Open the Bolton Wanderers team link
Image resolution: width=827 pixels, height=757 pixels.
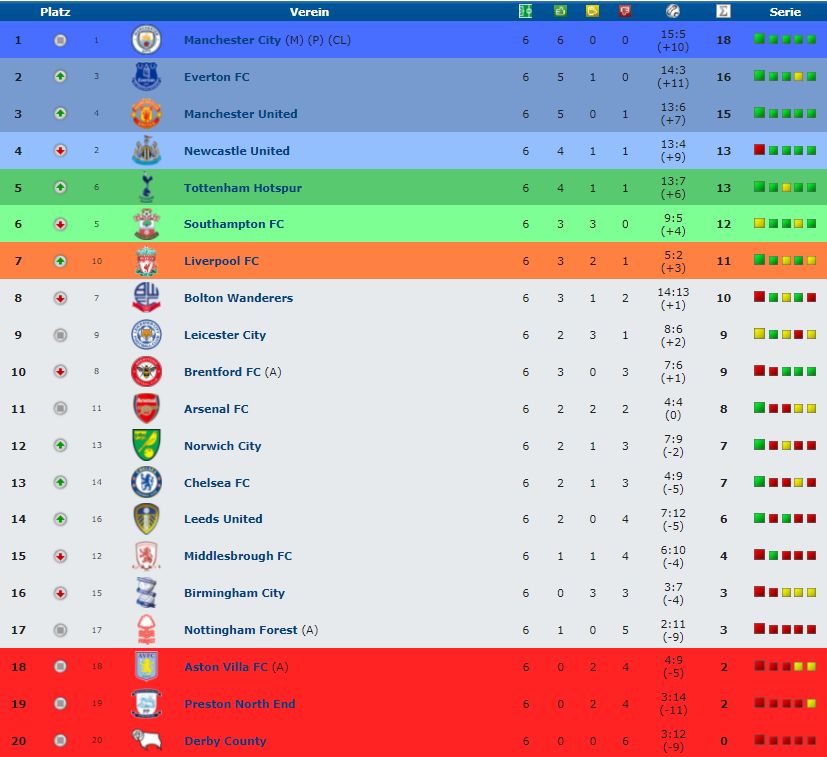tap(238, 298)
